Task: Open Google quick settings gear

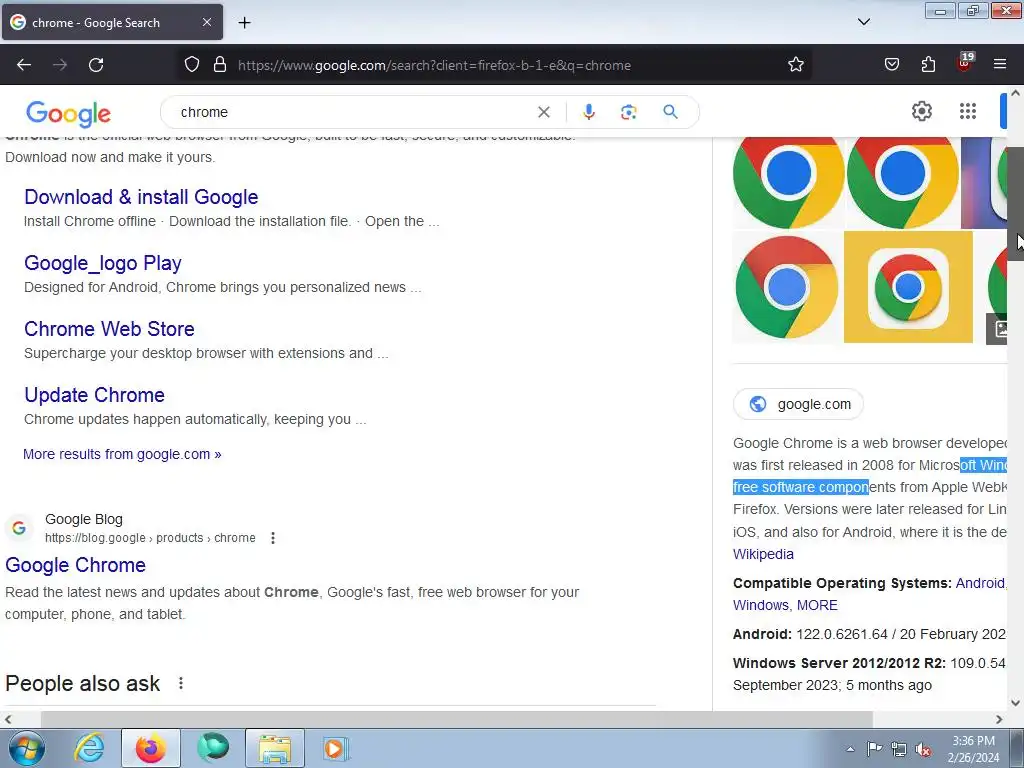Action: click(x=921, y=111)
